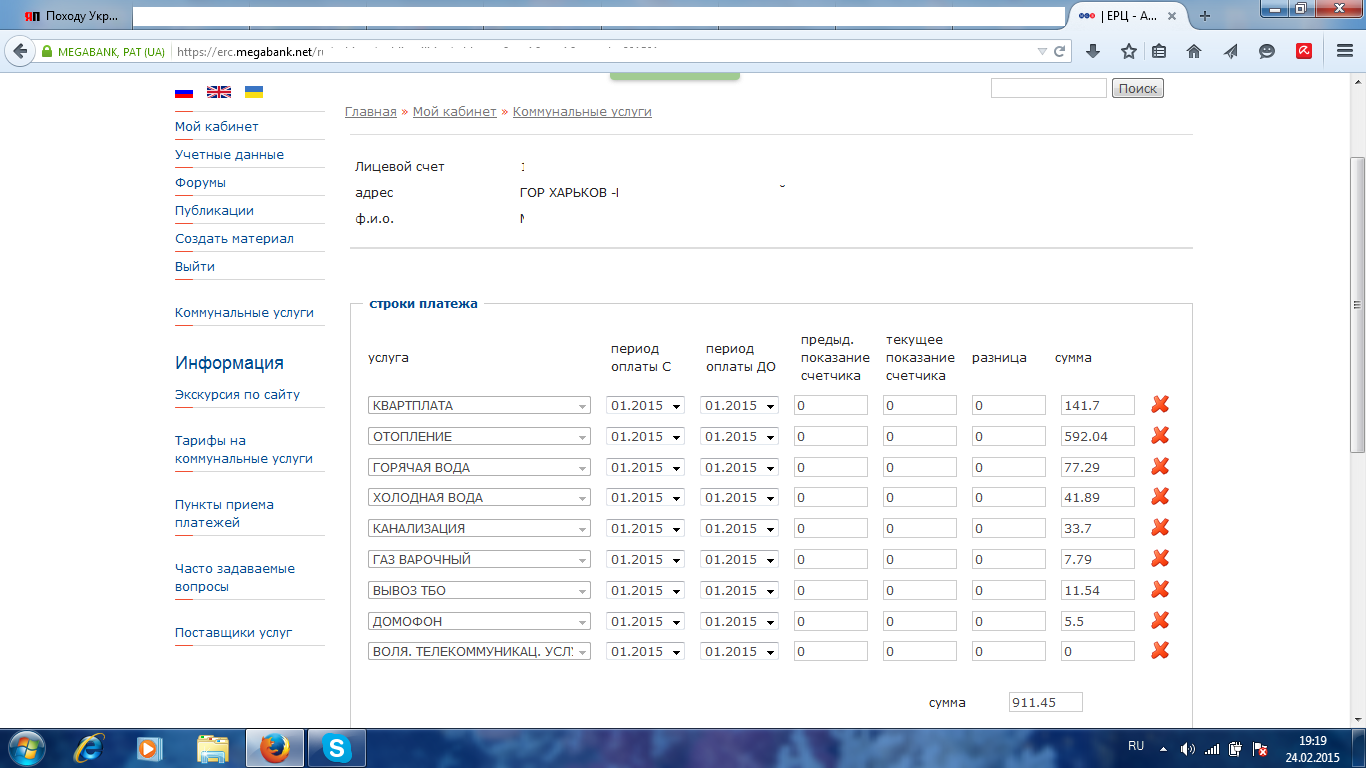Expand ГОРЯЧАЯ ВОДА period-from dropdown

click(645, 467)
